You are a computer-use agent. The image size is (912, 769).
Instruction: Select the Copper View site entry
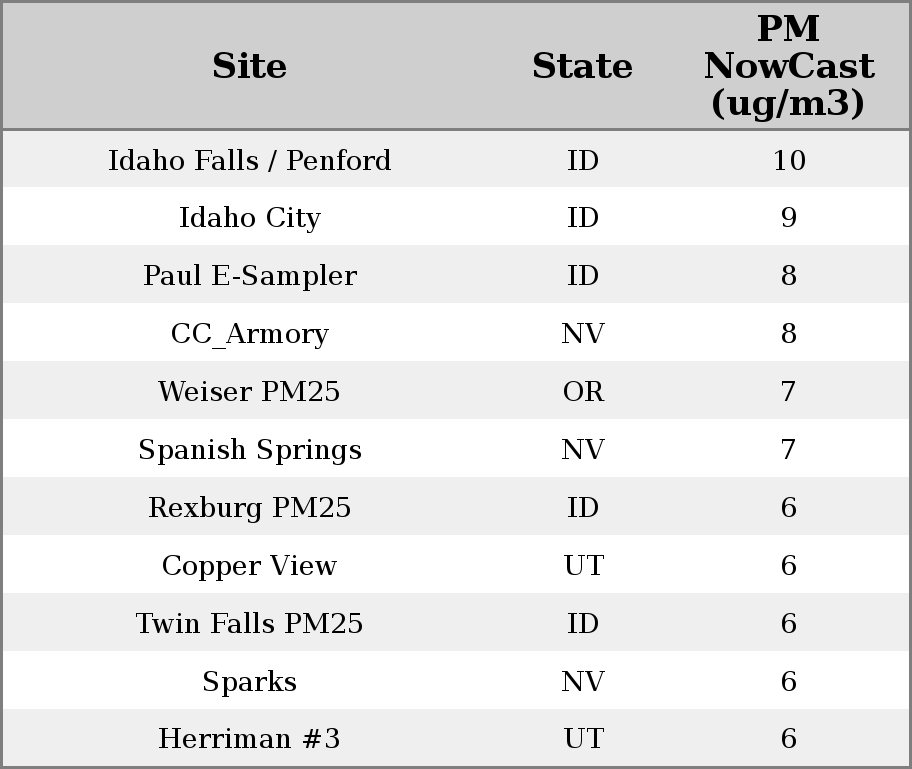pyautogui.click(x=249, y=566)
